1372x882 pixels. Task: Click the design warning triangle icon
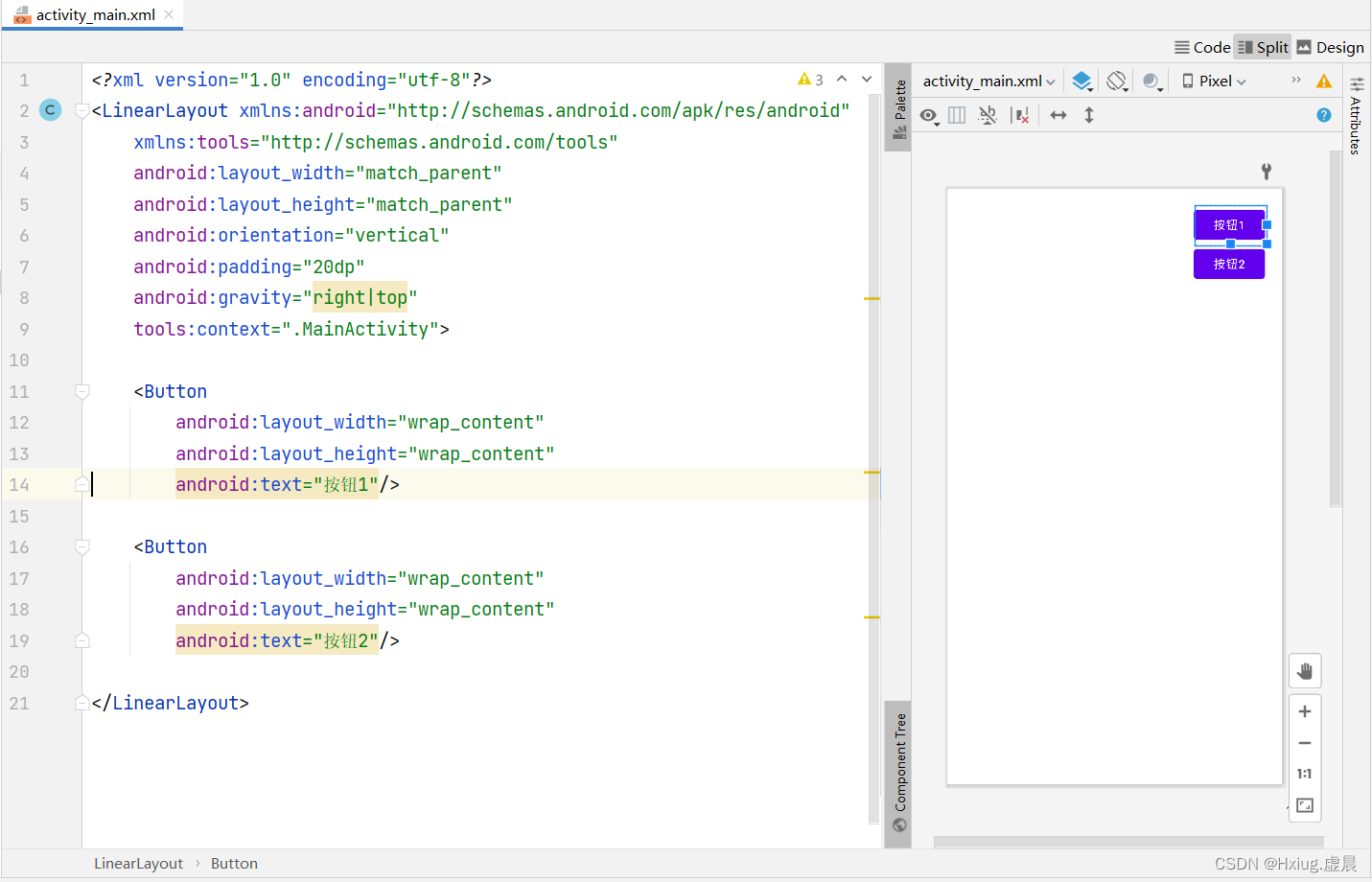point(1324,81)
